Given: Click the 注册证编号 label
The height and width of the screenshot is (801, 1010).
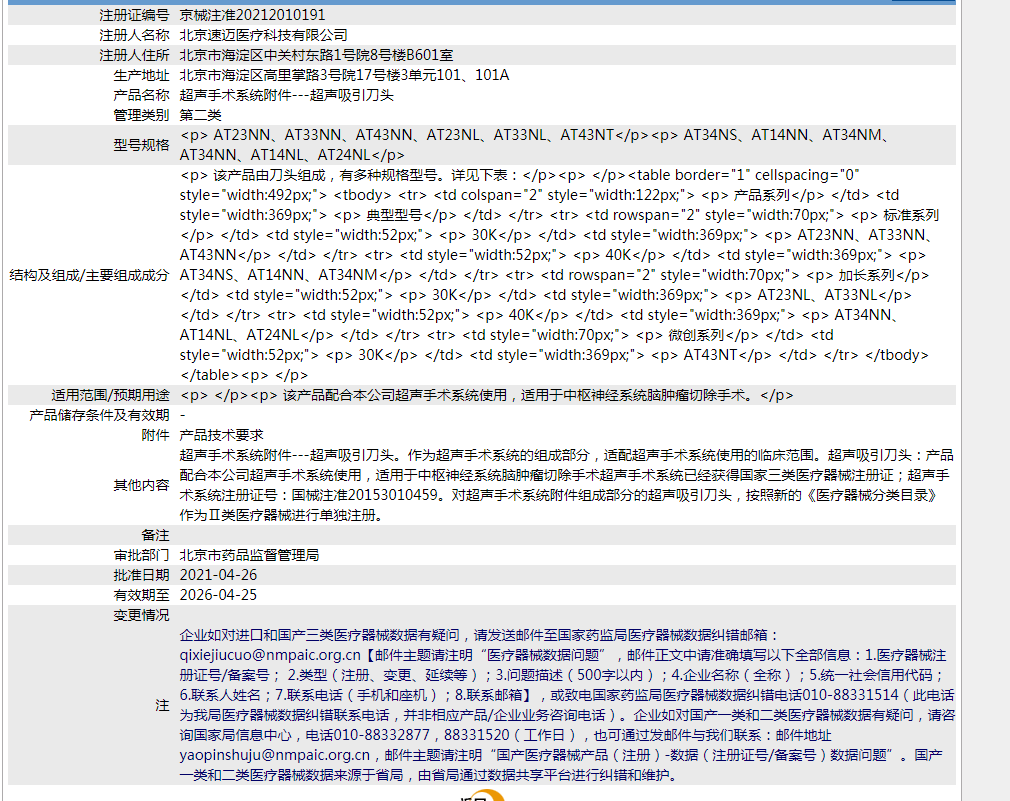Looking at the screenshot, I should (134, 15).
